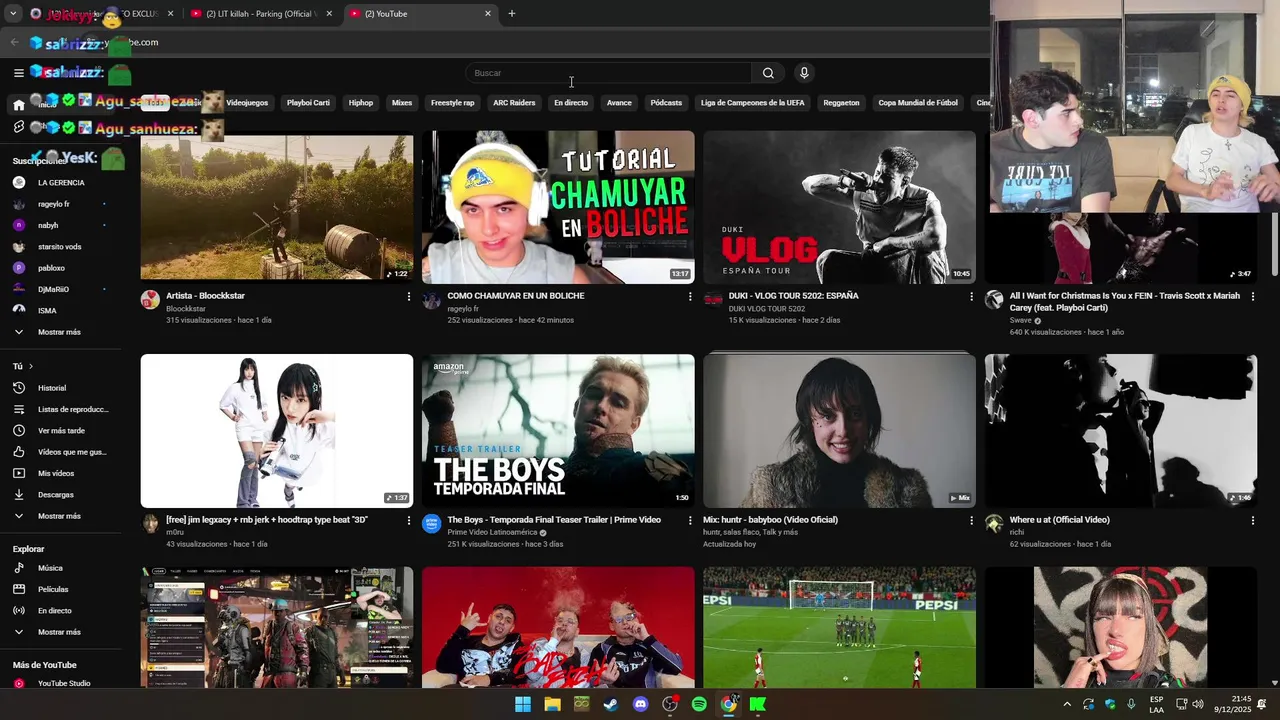Viewport: 1280px width, 720px height.
Task: Open Where u at (Official Video) title
Action: point(1059,520)
